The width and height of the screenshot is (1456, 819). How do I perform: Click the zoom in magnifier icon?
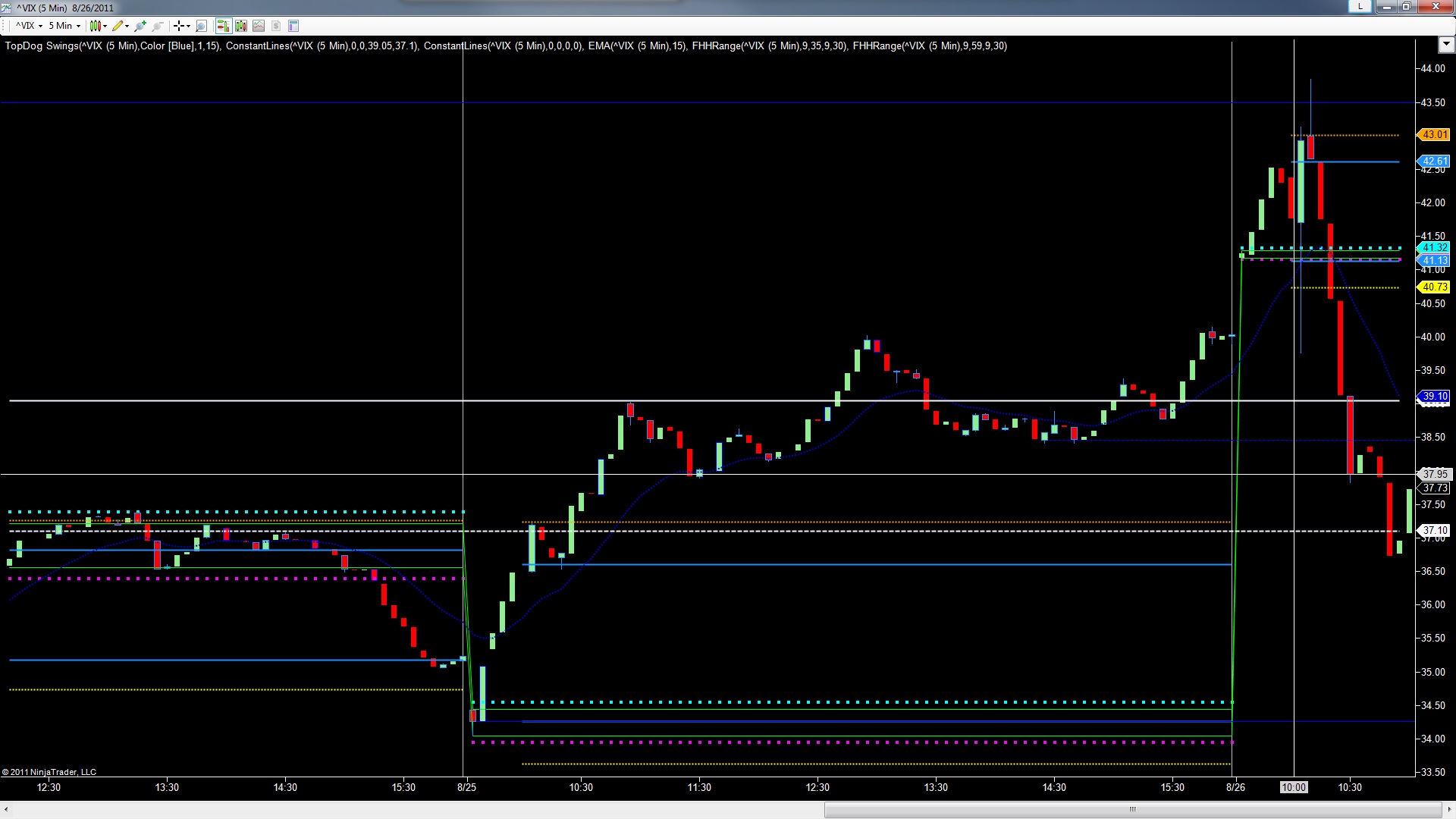click(x=140, y=26)
